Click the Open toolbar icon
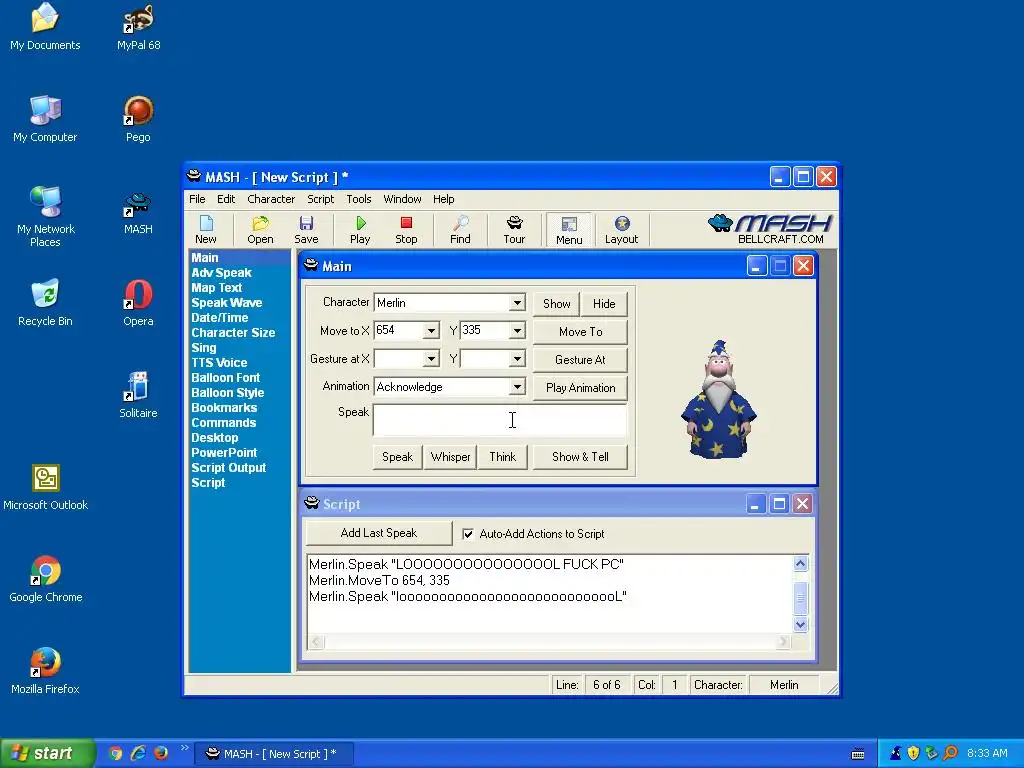Viewport: 1024px width, 768px height. point(260,230)
